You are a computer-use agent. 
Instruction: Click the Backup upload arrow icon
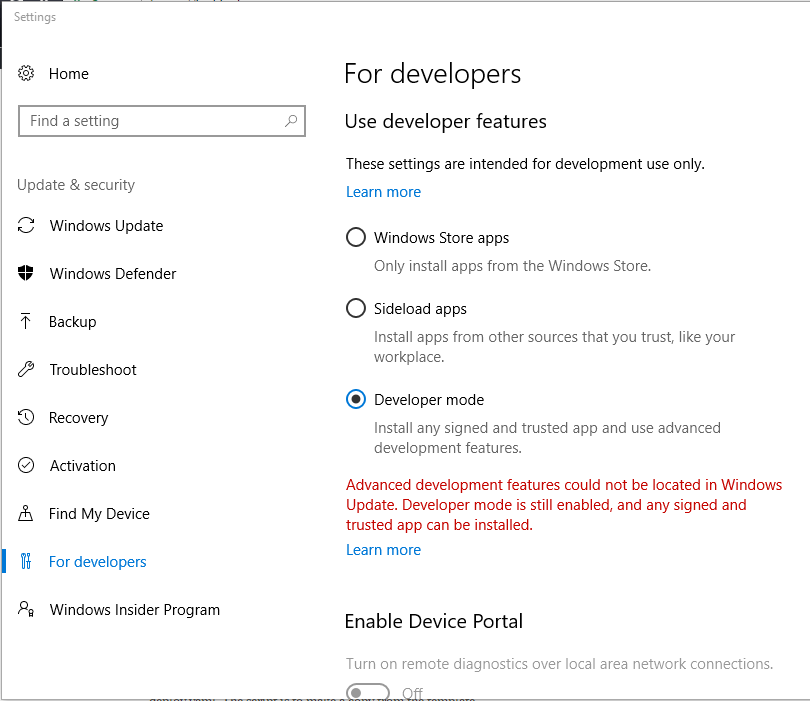click(x=27, y=322)
